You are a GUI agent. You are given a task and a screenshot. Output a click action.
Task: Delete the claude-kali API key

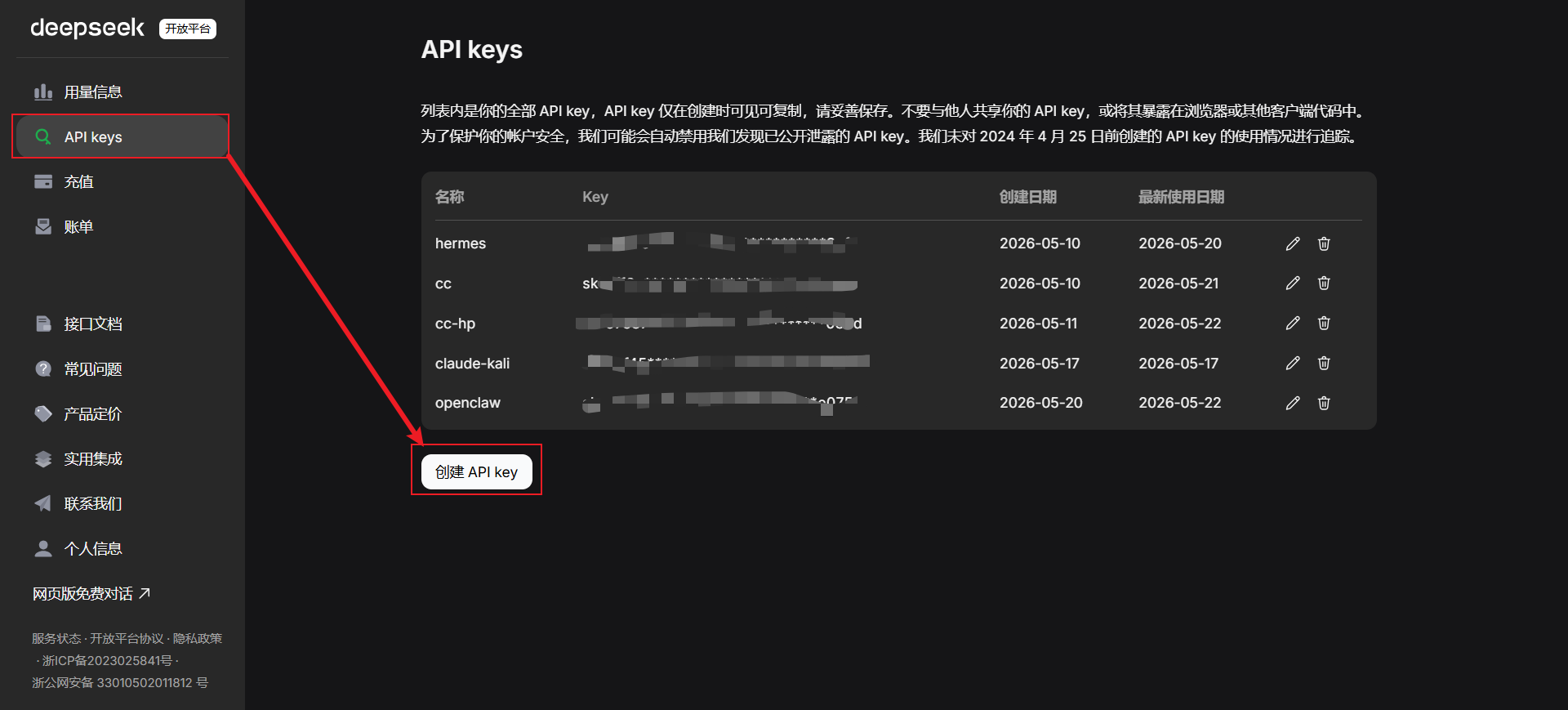coord(1324,363)
